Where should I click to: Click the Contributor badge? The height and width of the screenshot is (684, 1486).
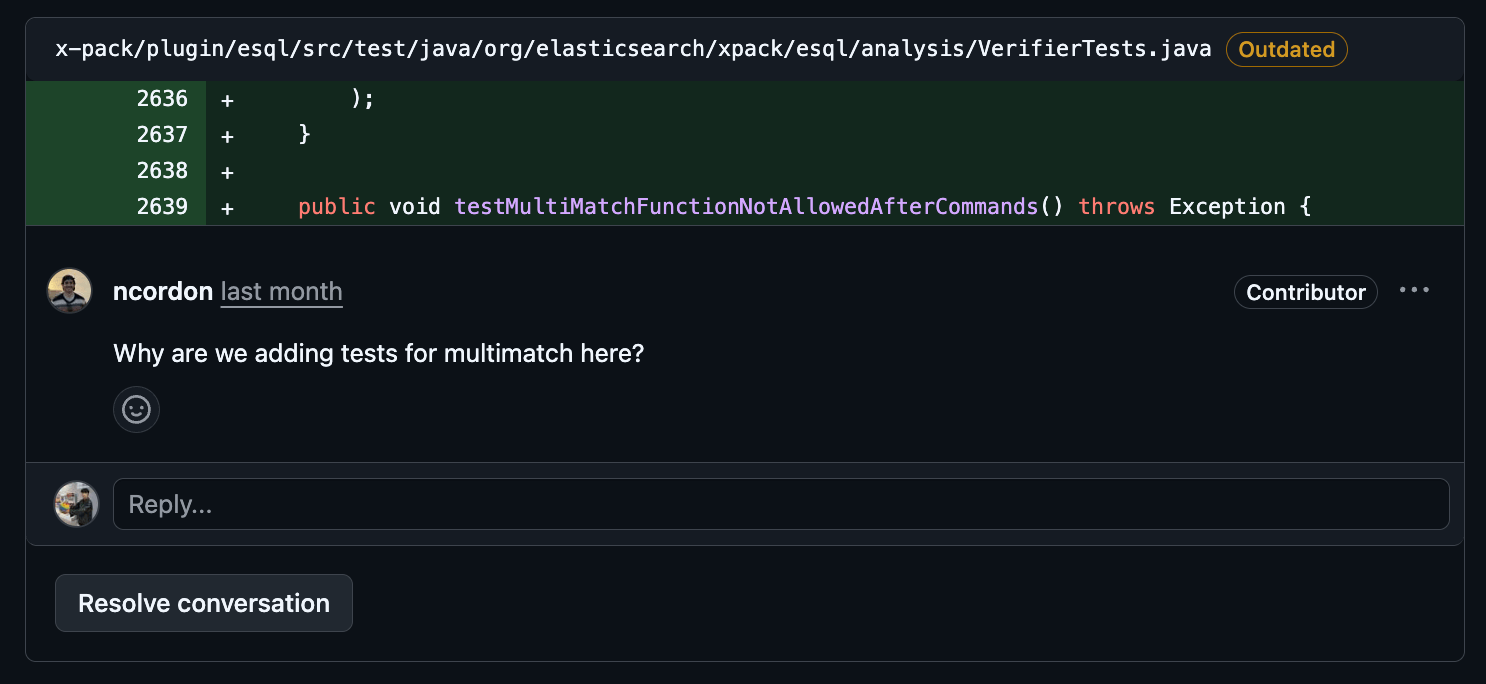[1305, 292]
